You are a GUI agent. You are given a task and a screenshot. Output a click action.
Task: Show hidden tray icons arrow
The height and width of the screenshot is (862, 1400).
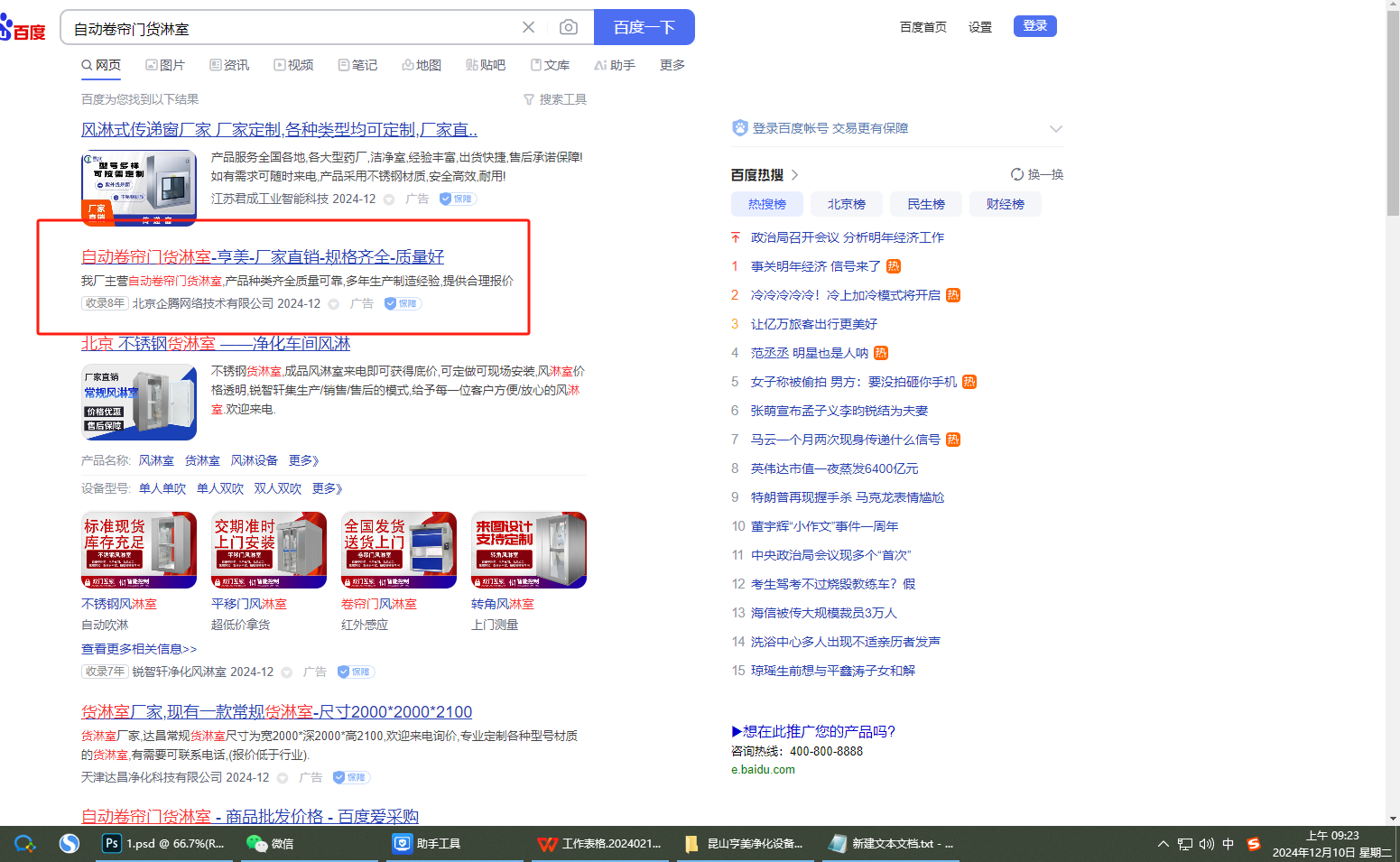1163,844
